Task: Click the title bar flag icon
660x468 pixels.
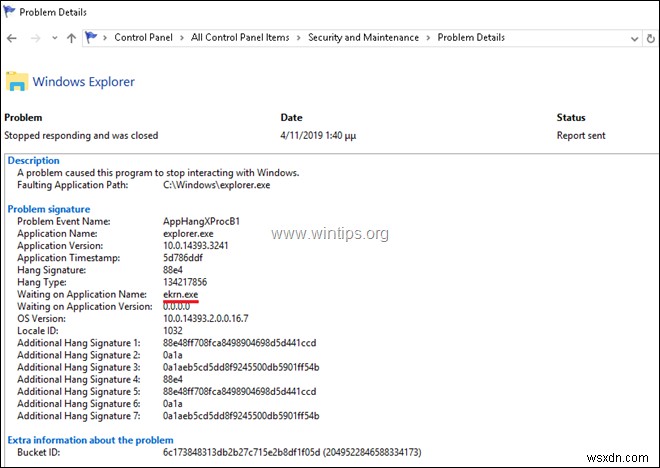Action: point(11,11)
